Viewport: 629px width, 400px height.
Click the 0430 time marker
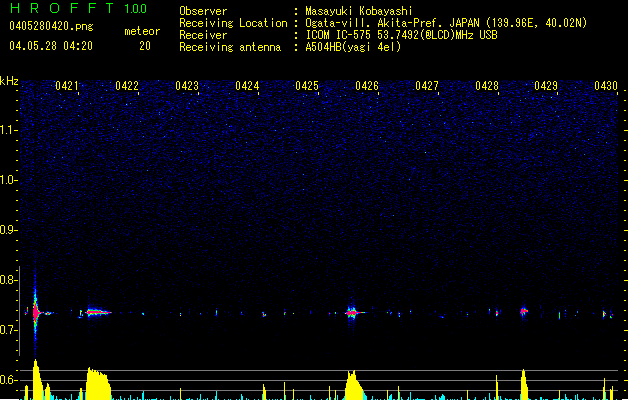point(606,86)
